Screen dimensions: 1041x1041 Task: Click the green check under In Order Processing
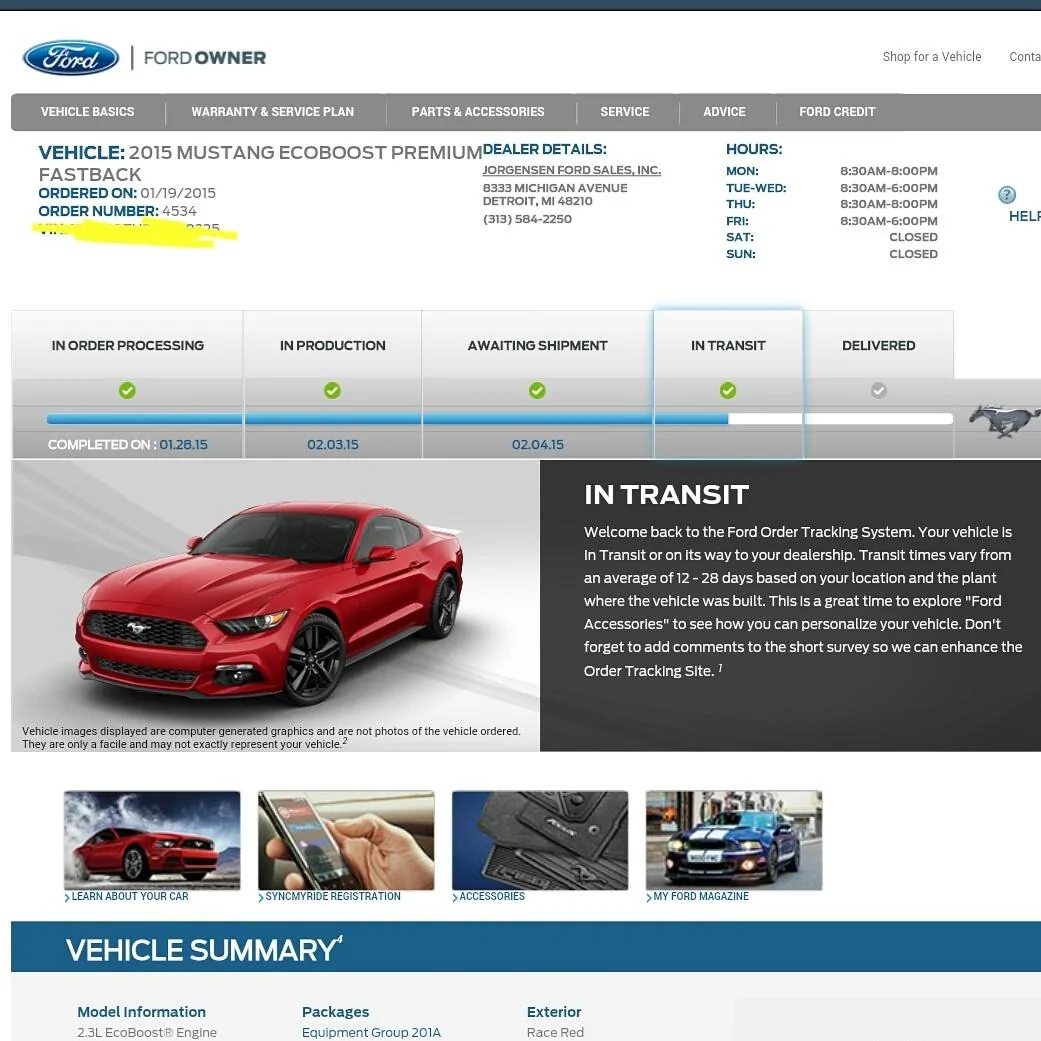[127, 390]
